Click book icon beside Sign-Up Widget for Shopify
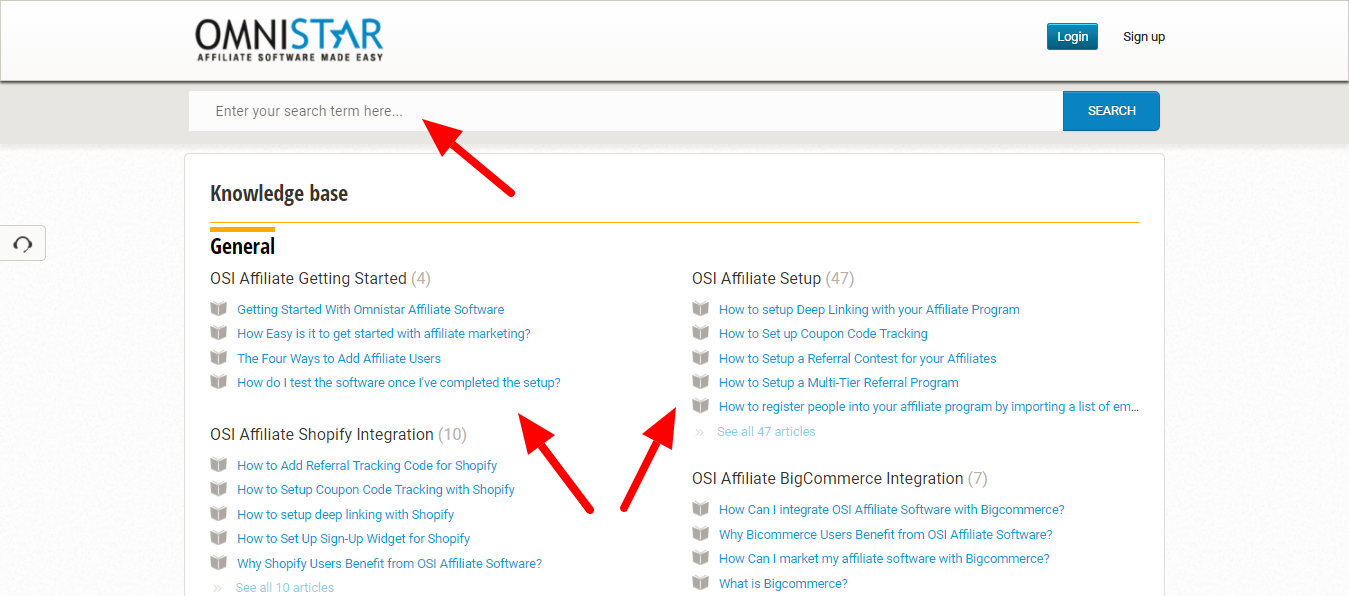This screenshot has height=596, width=1349. coord(219,538)
